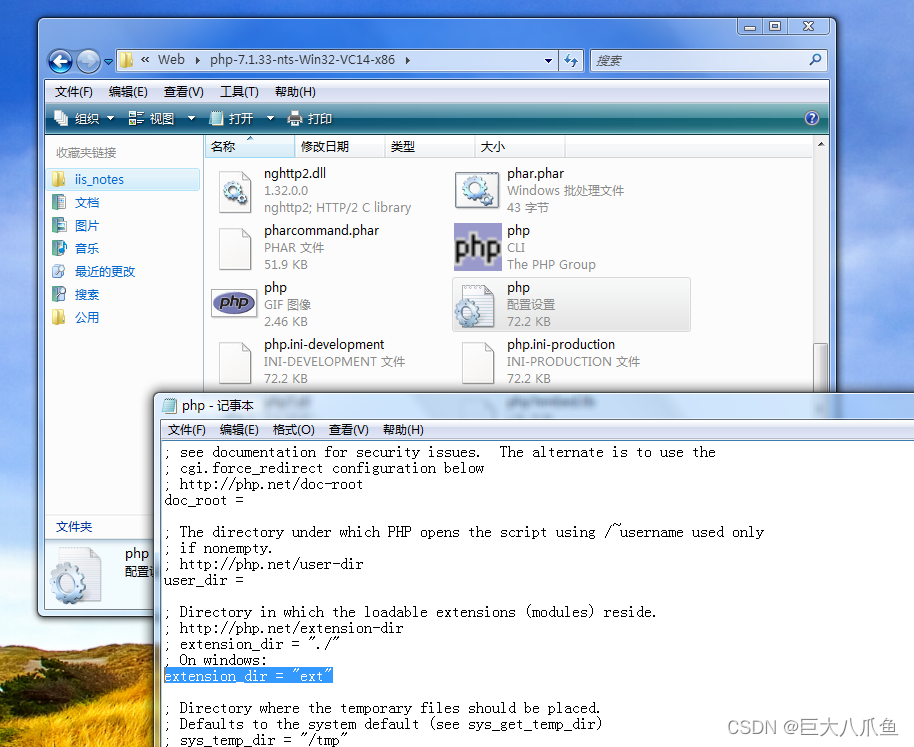Expand the arrow after Web breadcrumb

click(x=198, y=60)
